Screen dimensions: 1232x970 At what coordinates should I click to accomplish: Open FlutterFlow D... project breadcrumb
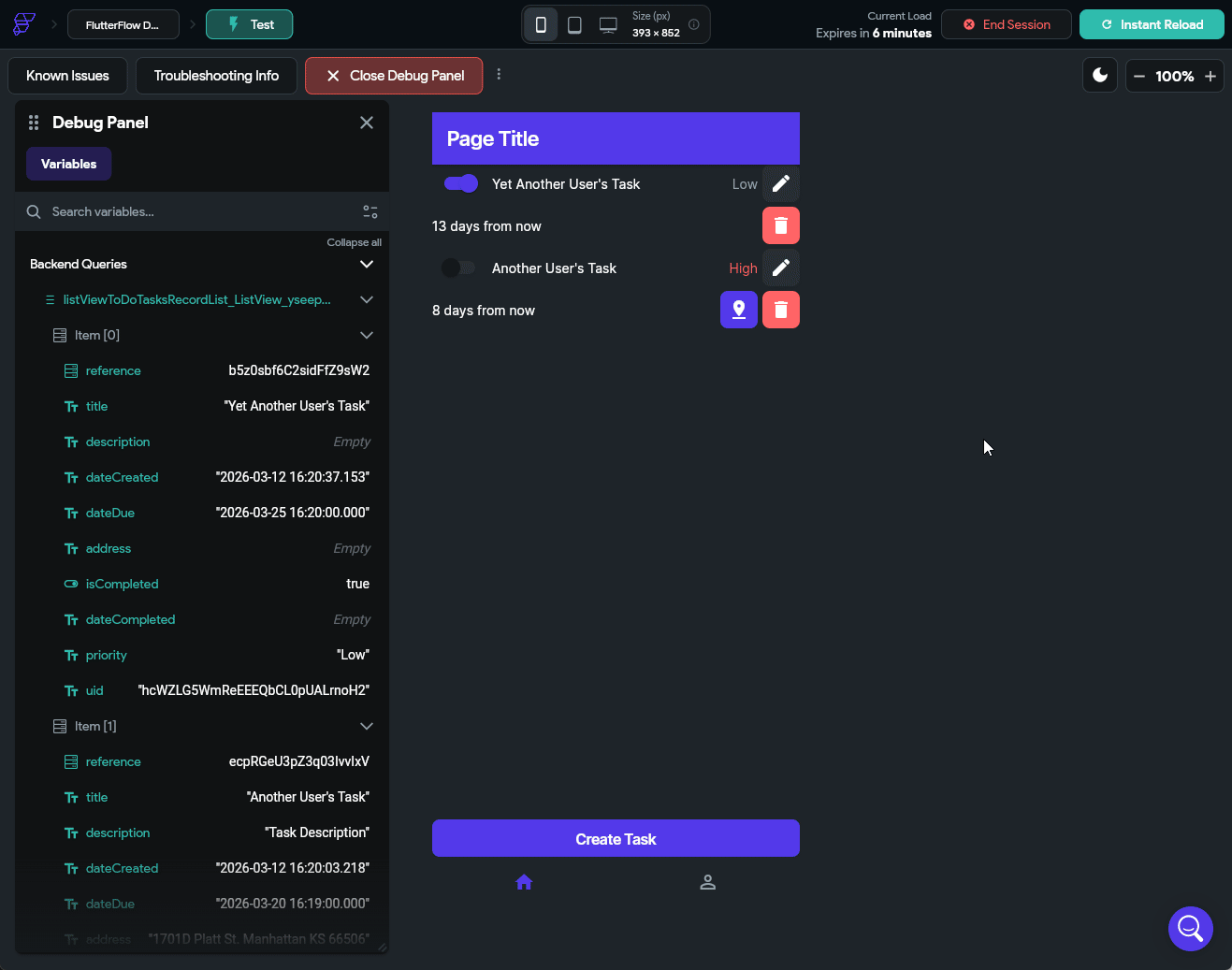coord(122,25)
